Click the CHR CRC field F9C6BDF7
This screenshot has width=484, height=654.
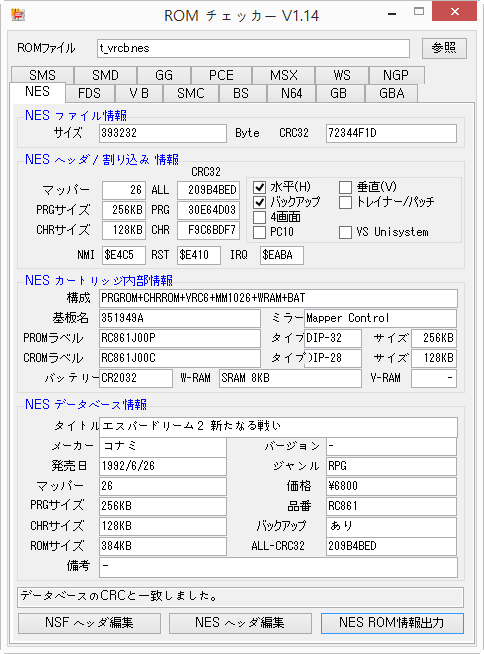pyautogui.click(x=208, y=230)
